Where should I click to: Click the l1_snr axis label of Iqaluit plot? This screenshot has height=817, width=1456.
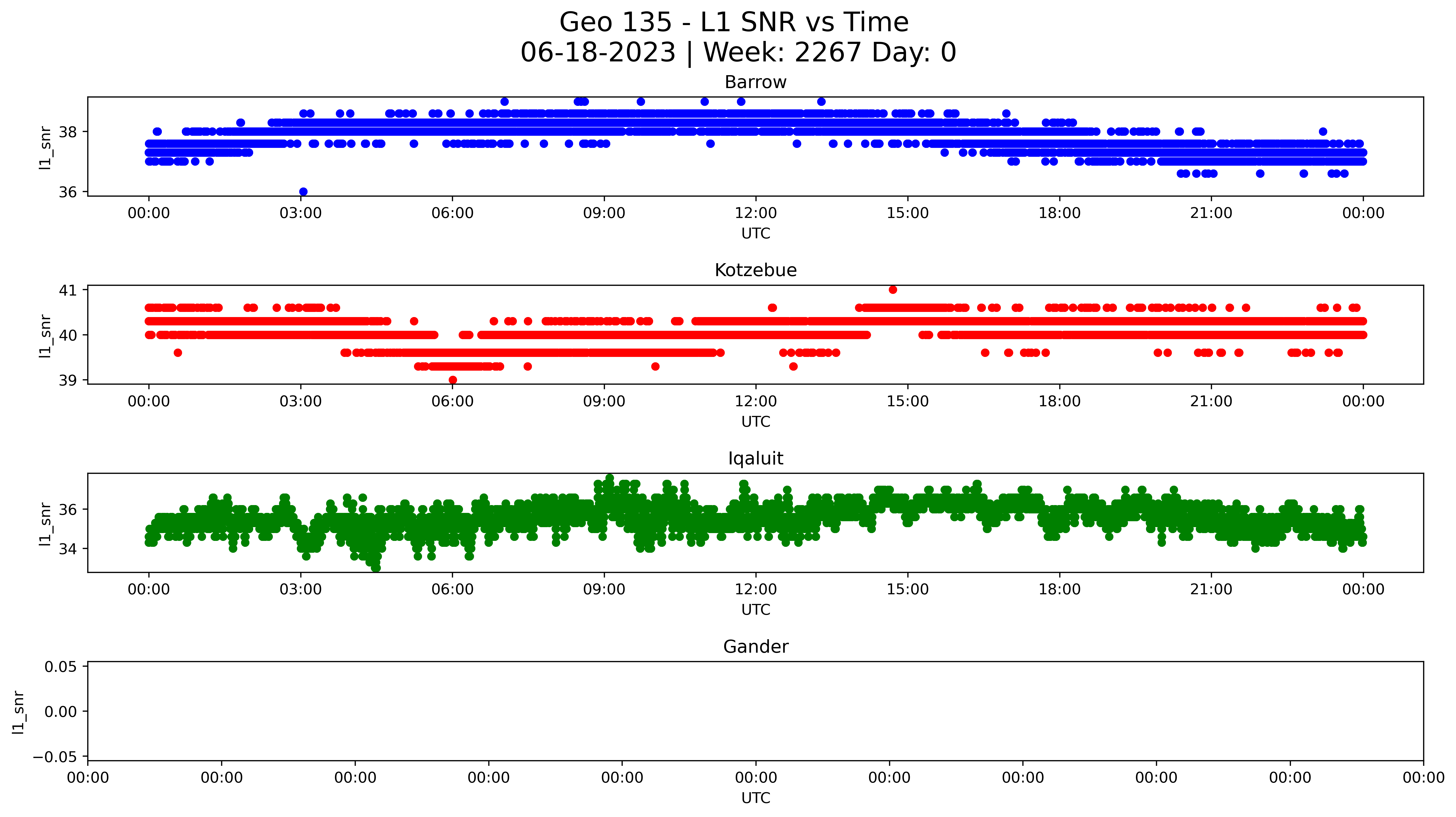click(x=45, y=524)
